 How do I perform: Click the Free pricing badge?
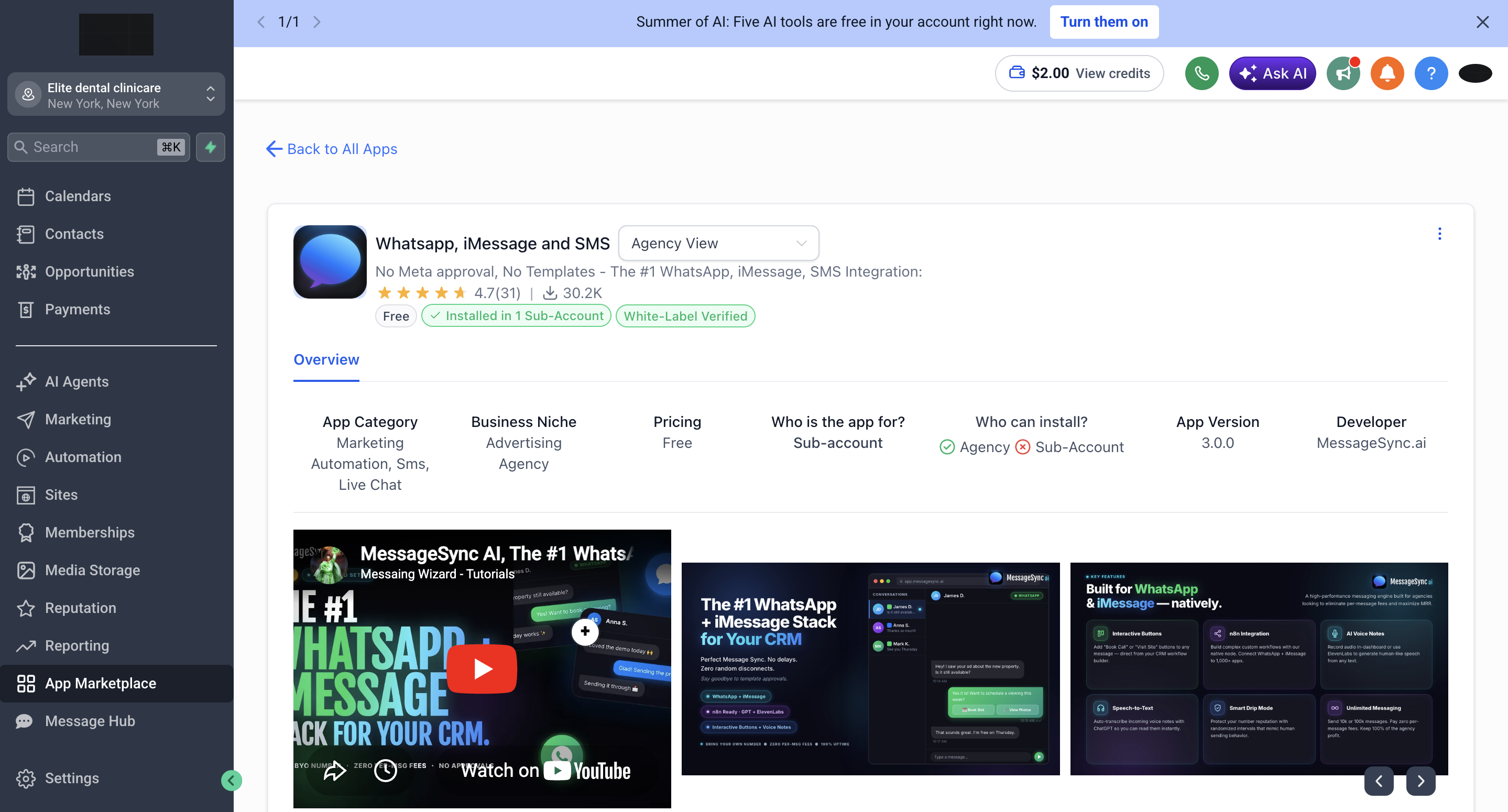coord(396,316)
